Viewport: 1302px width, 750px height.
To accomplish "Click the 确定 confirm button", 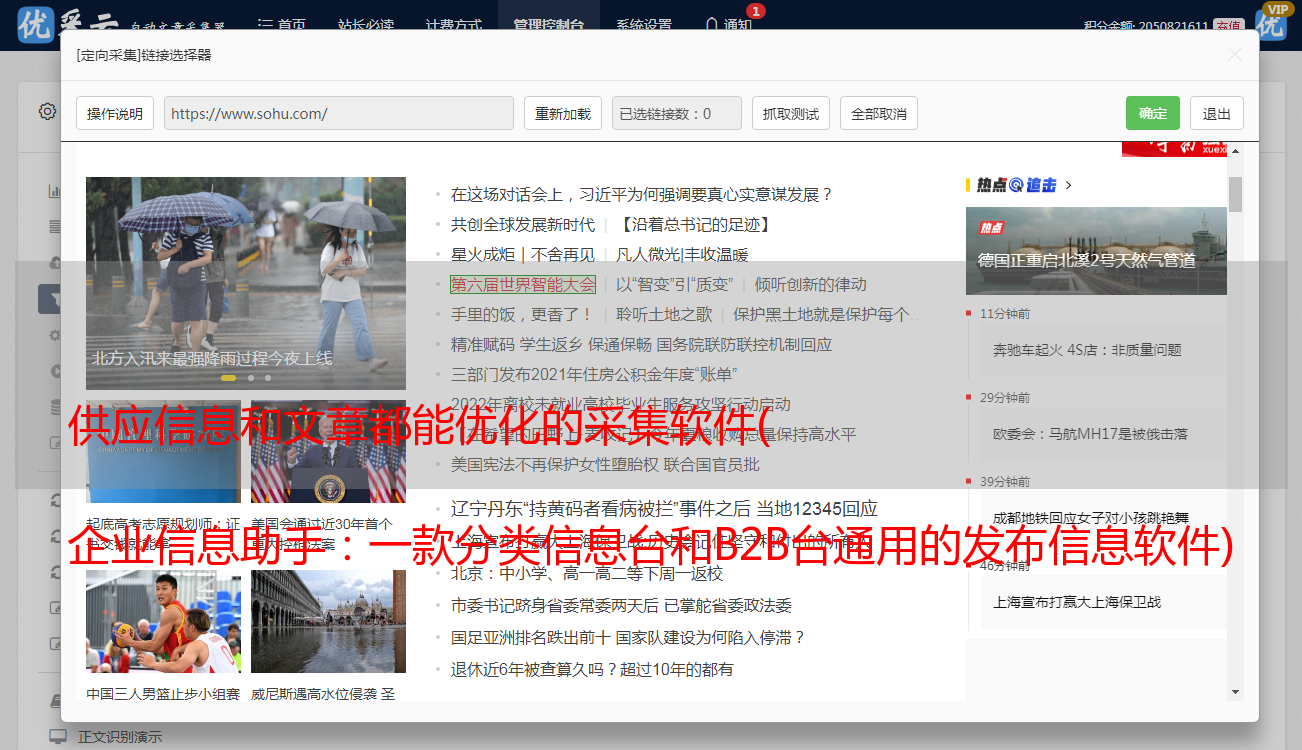I will (x=1152, y=113).
